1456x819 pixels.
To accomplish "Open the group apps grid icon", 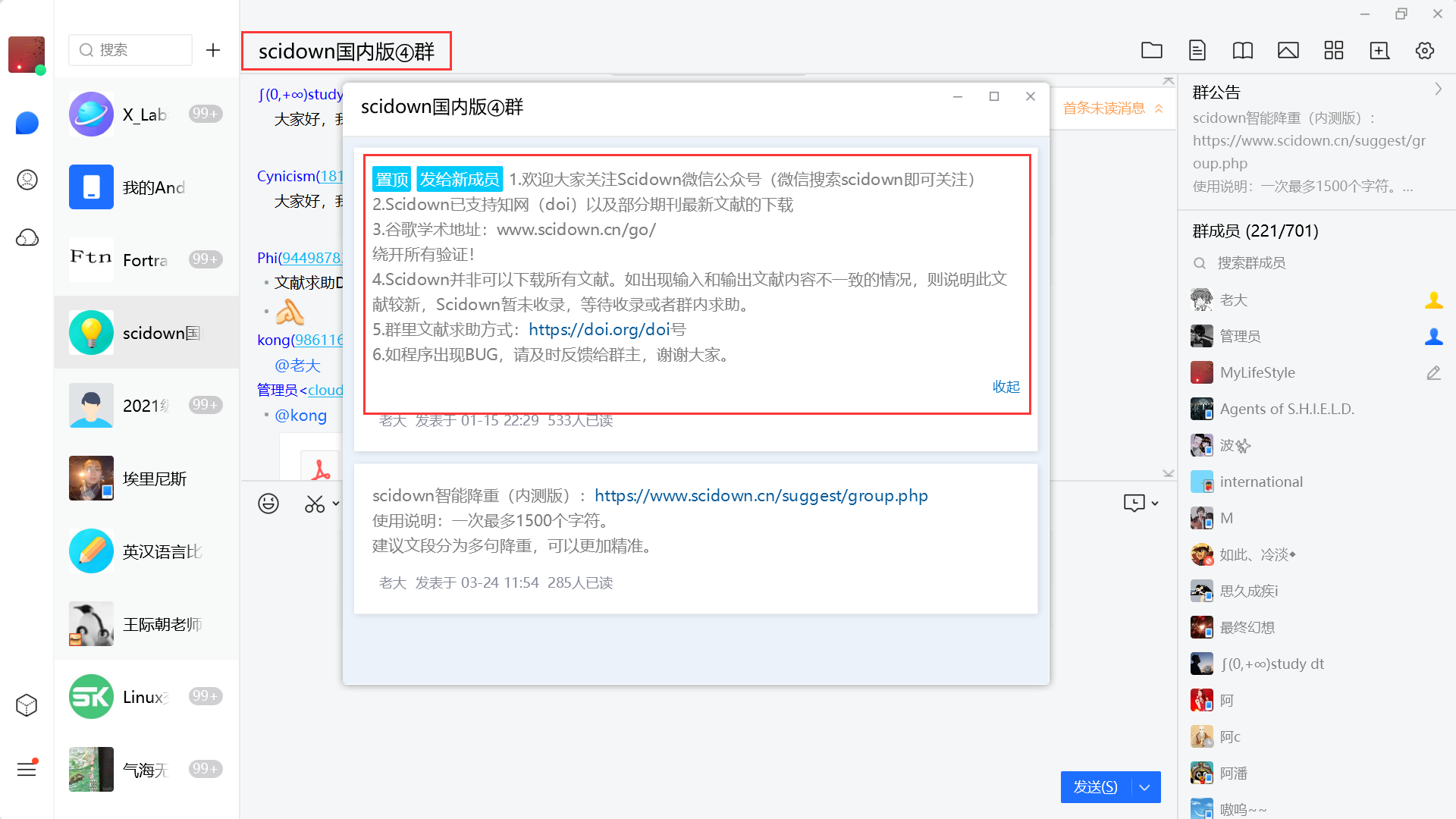I will click(1333, 50).
